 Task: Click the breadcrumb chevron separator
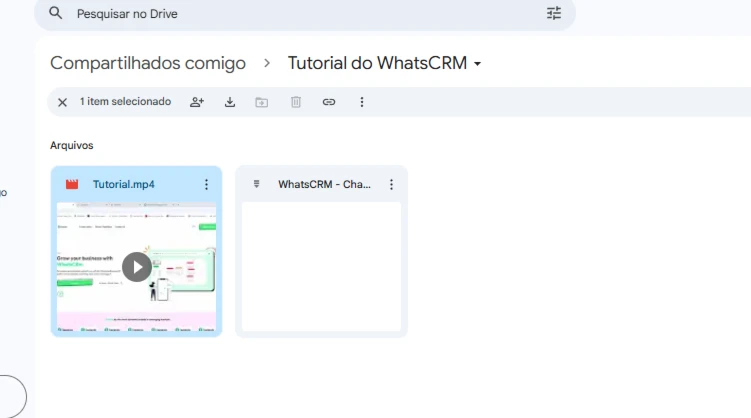click(267, 63)
